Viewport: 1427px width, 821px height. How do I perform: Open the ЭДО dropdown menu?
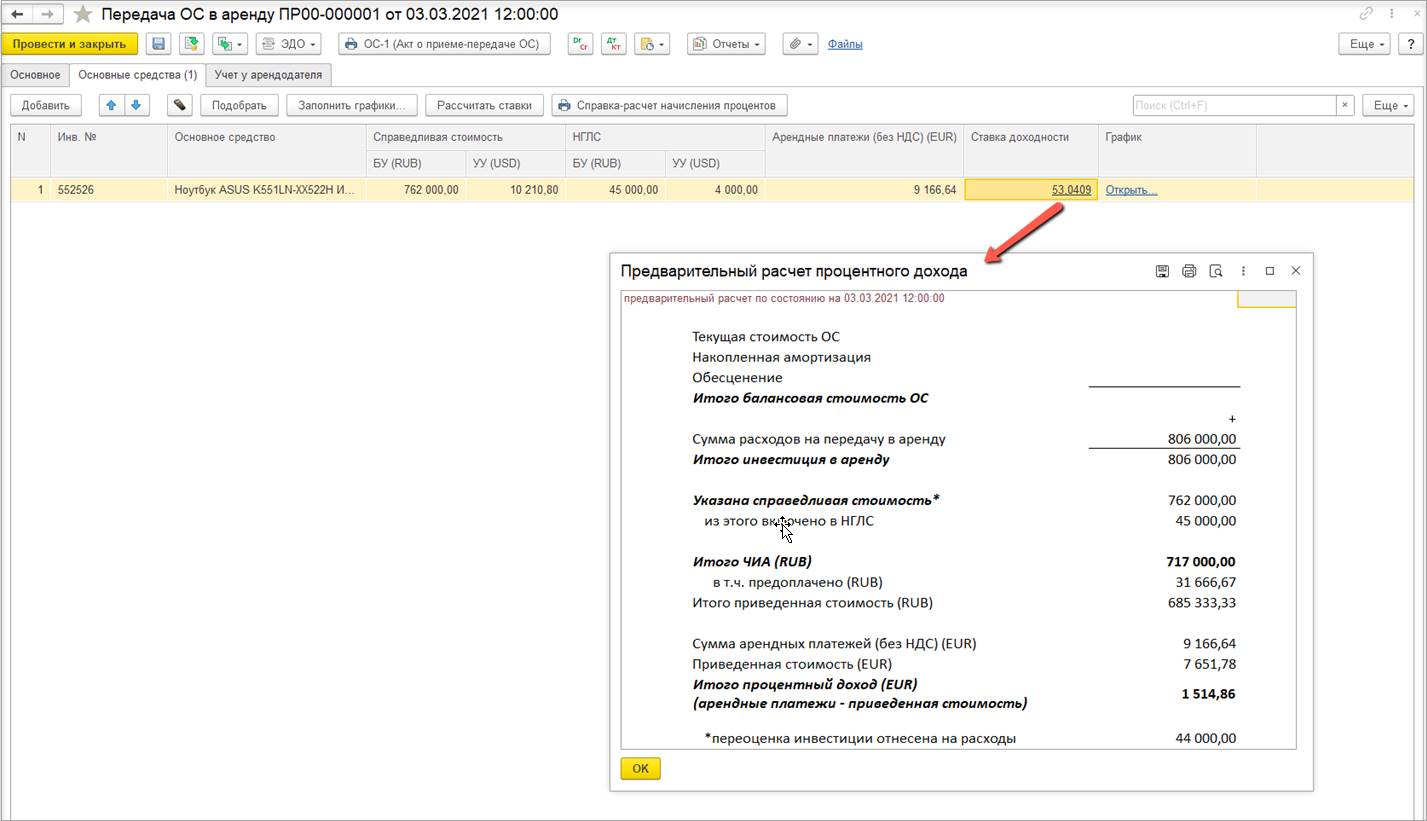point(289,44)
